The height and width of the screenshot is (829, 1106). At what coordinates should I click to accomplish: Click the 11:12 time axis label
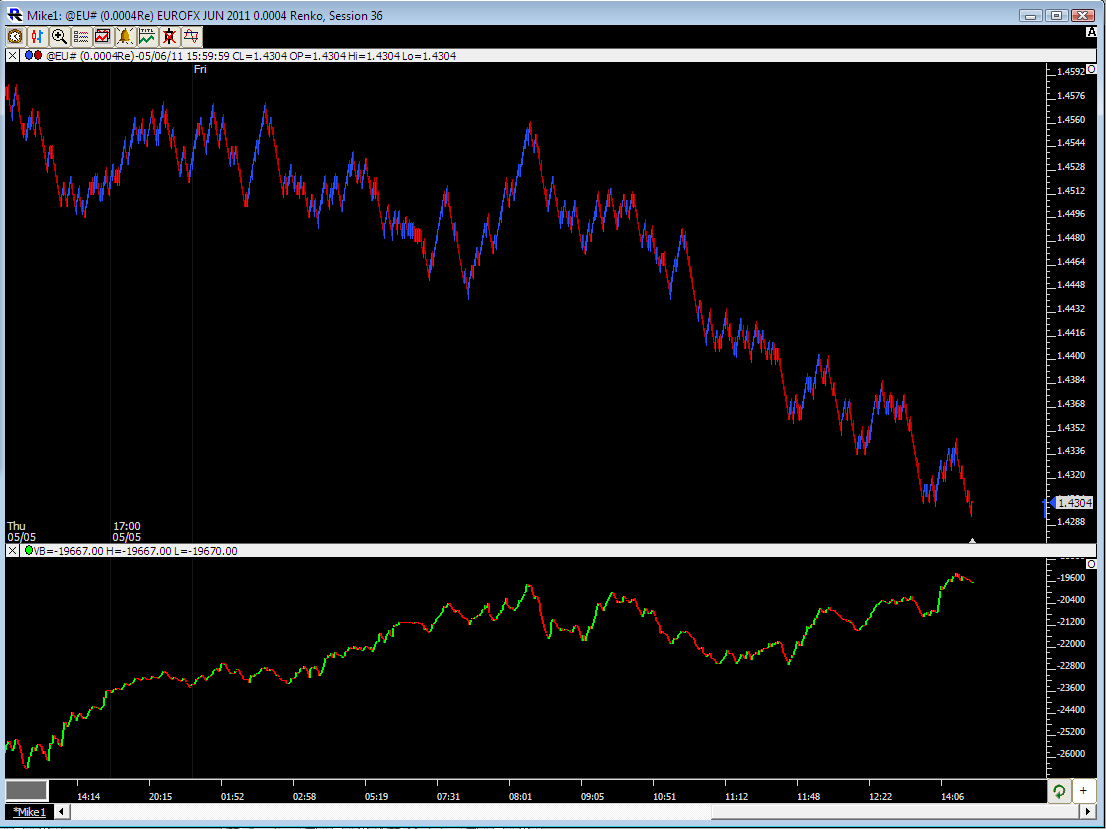[x=736, y=797]
